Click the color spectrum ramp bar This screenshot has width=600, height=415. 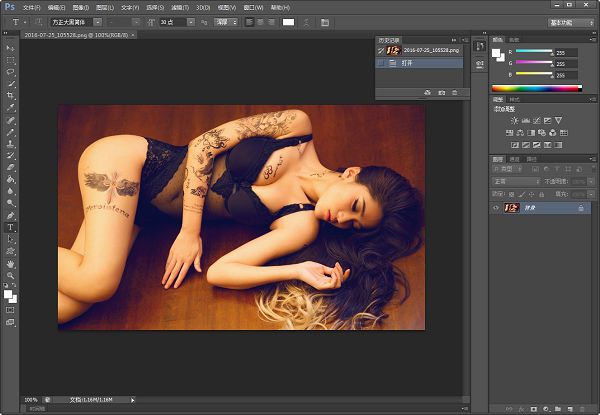point(536,88)
